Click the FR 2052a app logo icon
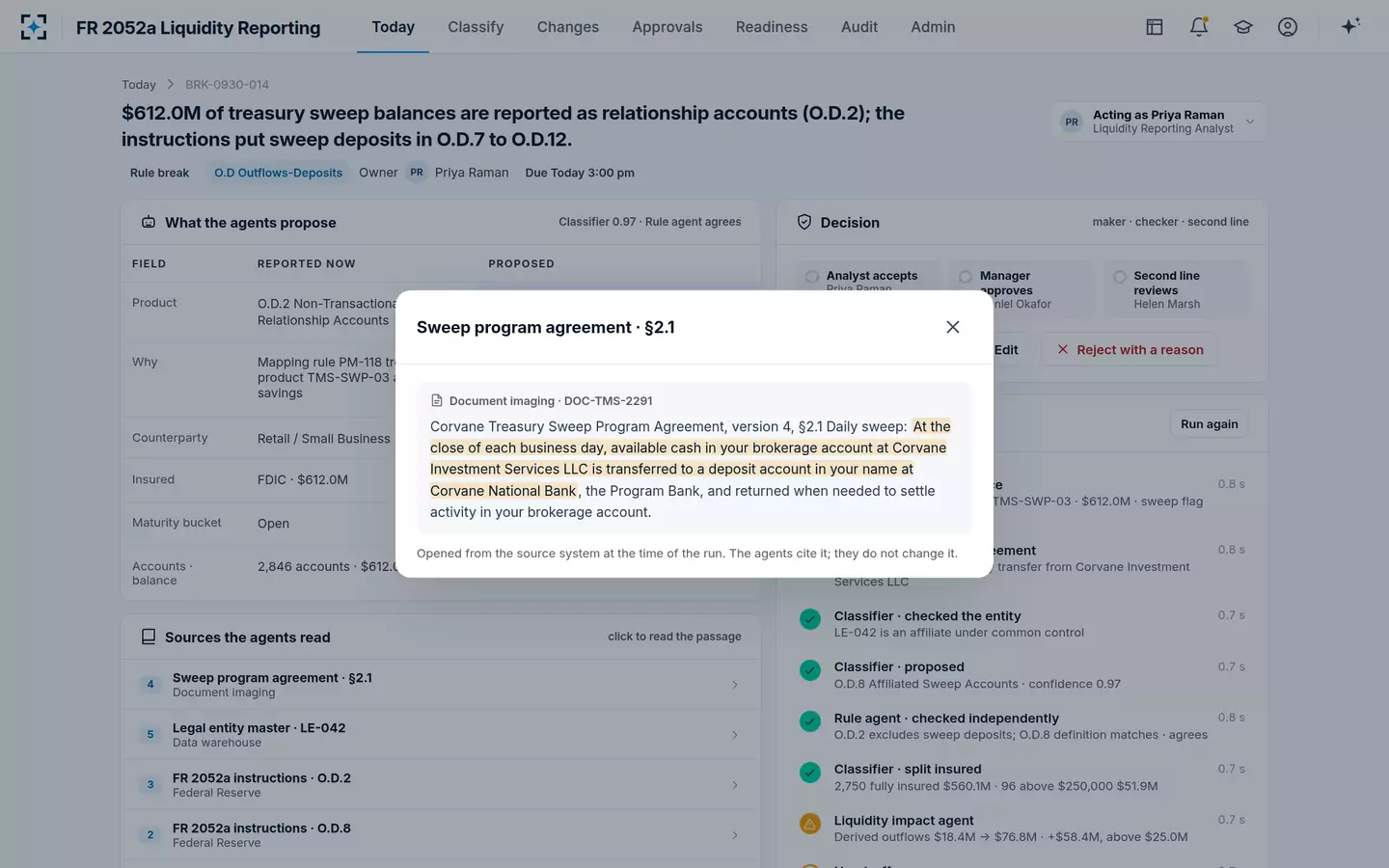Image resolution: width=1389 pixels, height=868 pixels. [34, 27]
